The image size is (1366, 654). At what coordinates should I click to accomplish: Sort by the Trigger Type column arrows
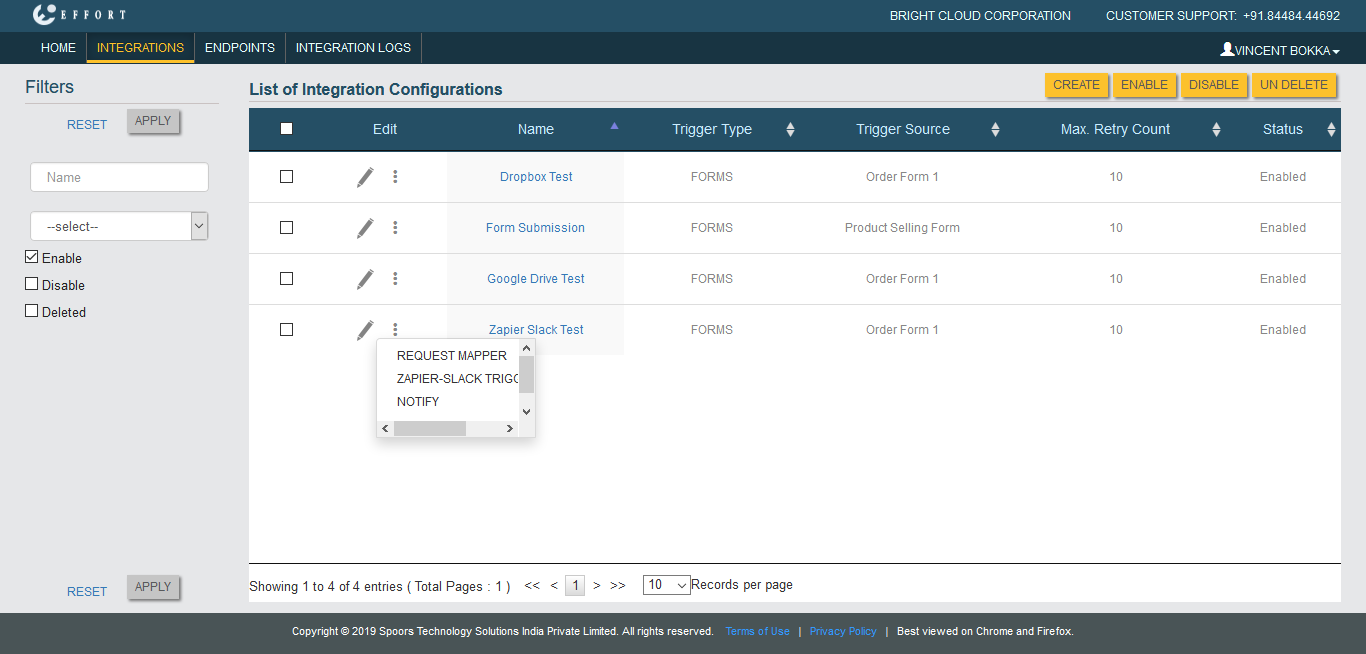790,129
